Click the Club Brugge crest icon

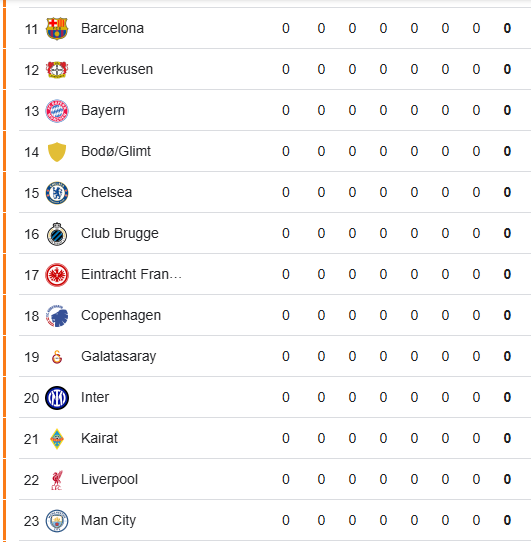(57, 234)
